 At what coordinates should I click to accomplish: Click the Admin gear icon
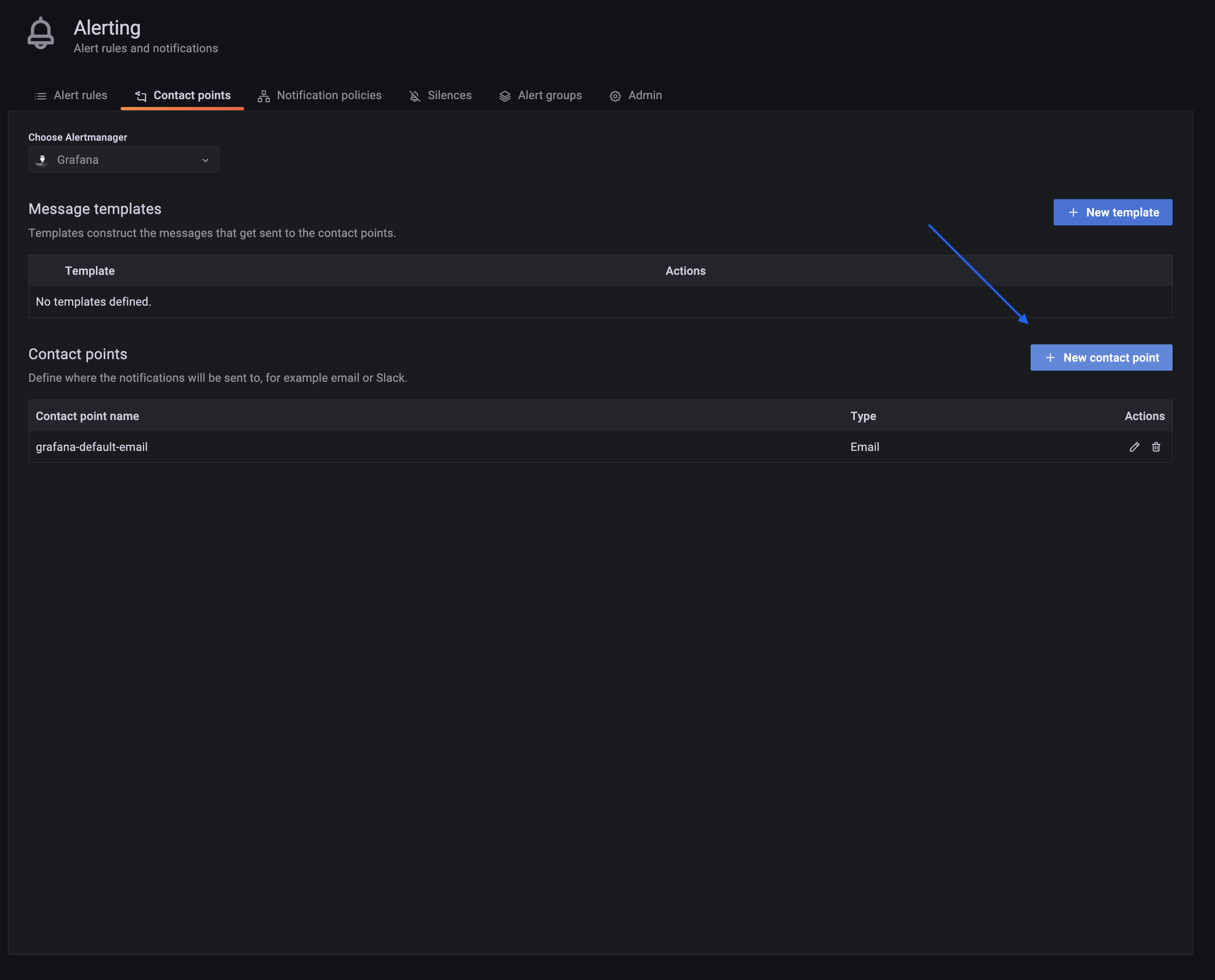[x=615, y=96]
